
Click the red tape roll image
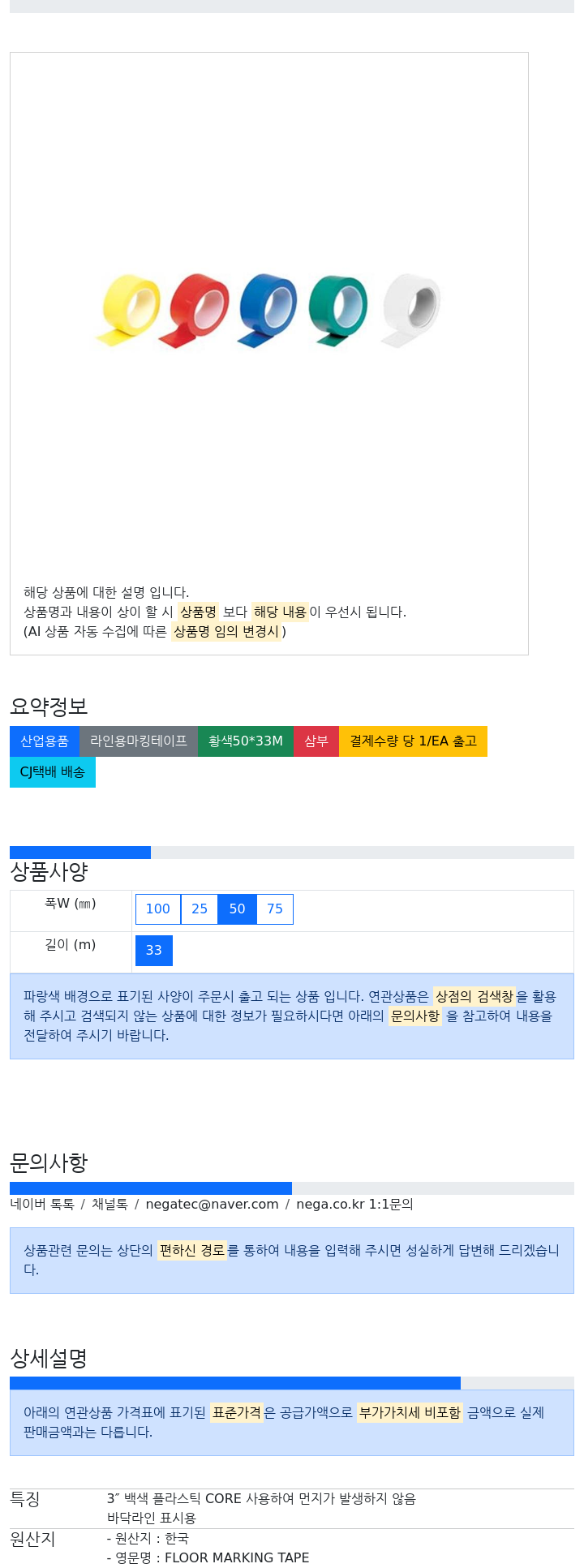click(x=195, y=311)
